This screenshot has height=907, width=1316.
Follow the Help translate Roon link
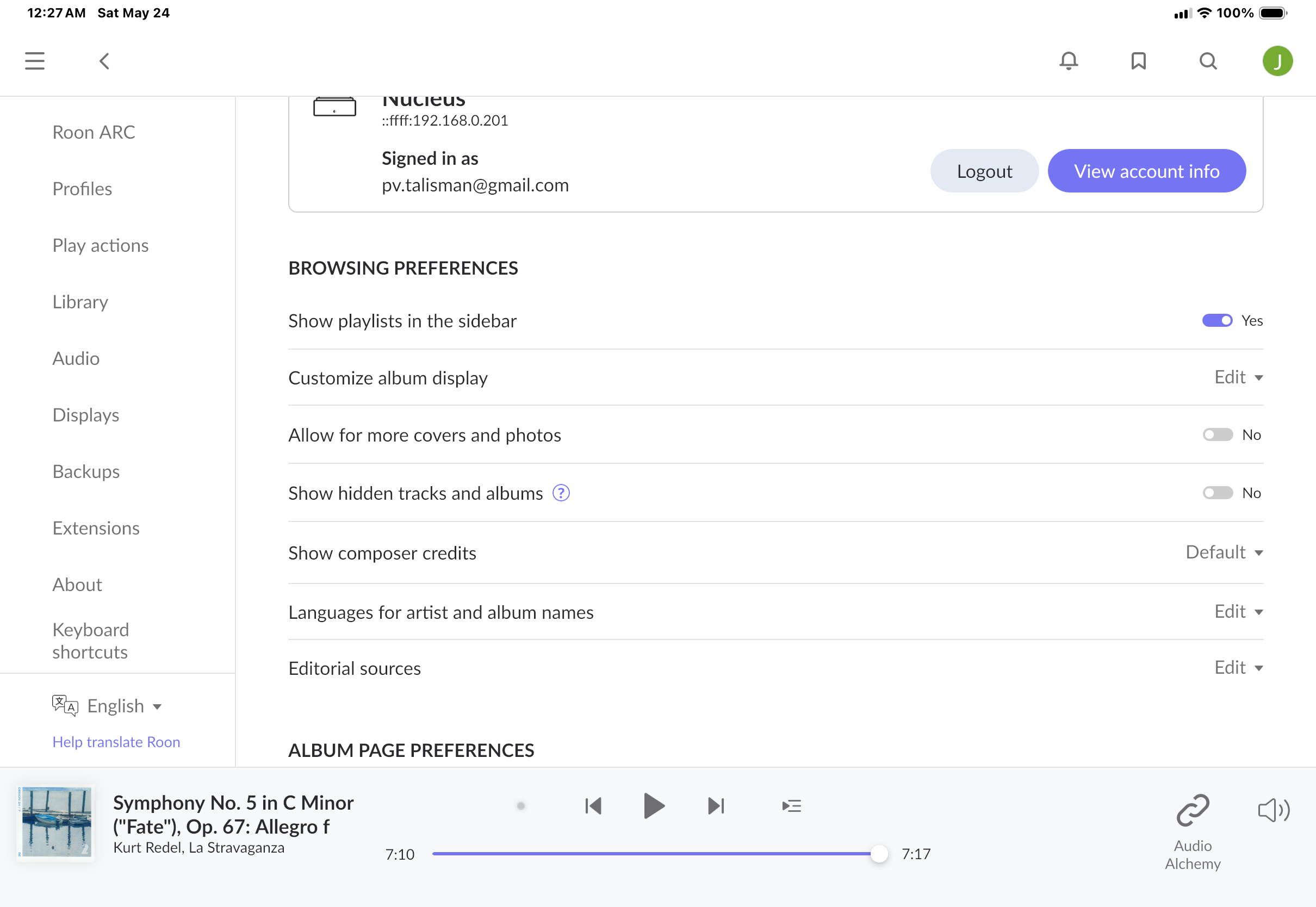tap(116, 742)
